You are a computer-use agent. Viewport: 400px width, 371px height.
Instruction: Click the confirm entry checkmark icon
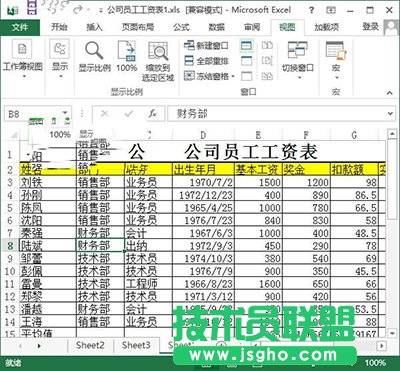pyautogui.click(x=128, y=114)
